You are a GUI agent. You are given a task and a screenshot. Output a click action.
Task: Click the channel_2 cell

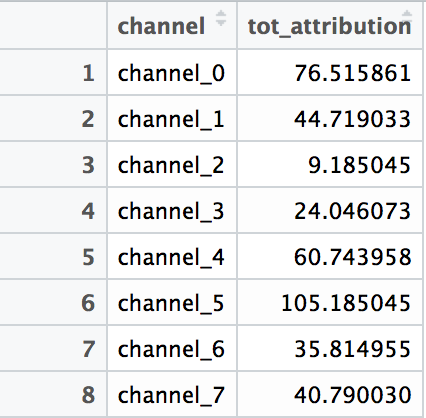tap(172, 164)
